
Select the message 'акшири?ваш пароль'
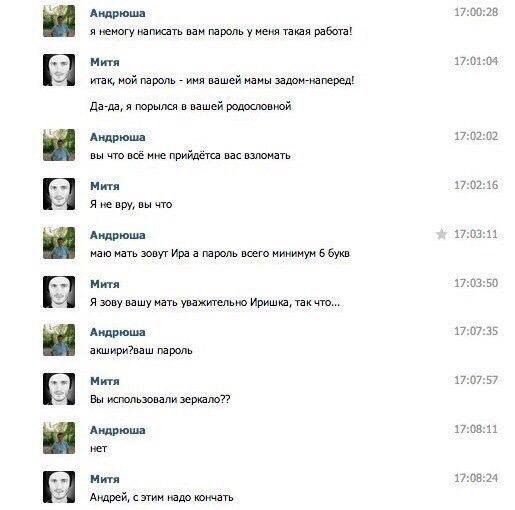[x=141, y=351]
